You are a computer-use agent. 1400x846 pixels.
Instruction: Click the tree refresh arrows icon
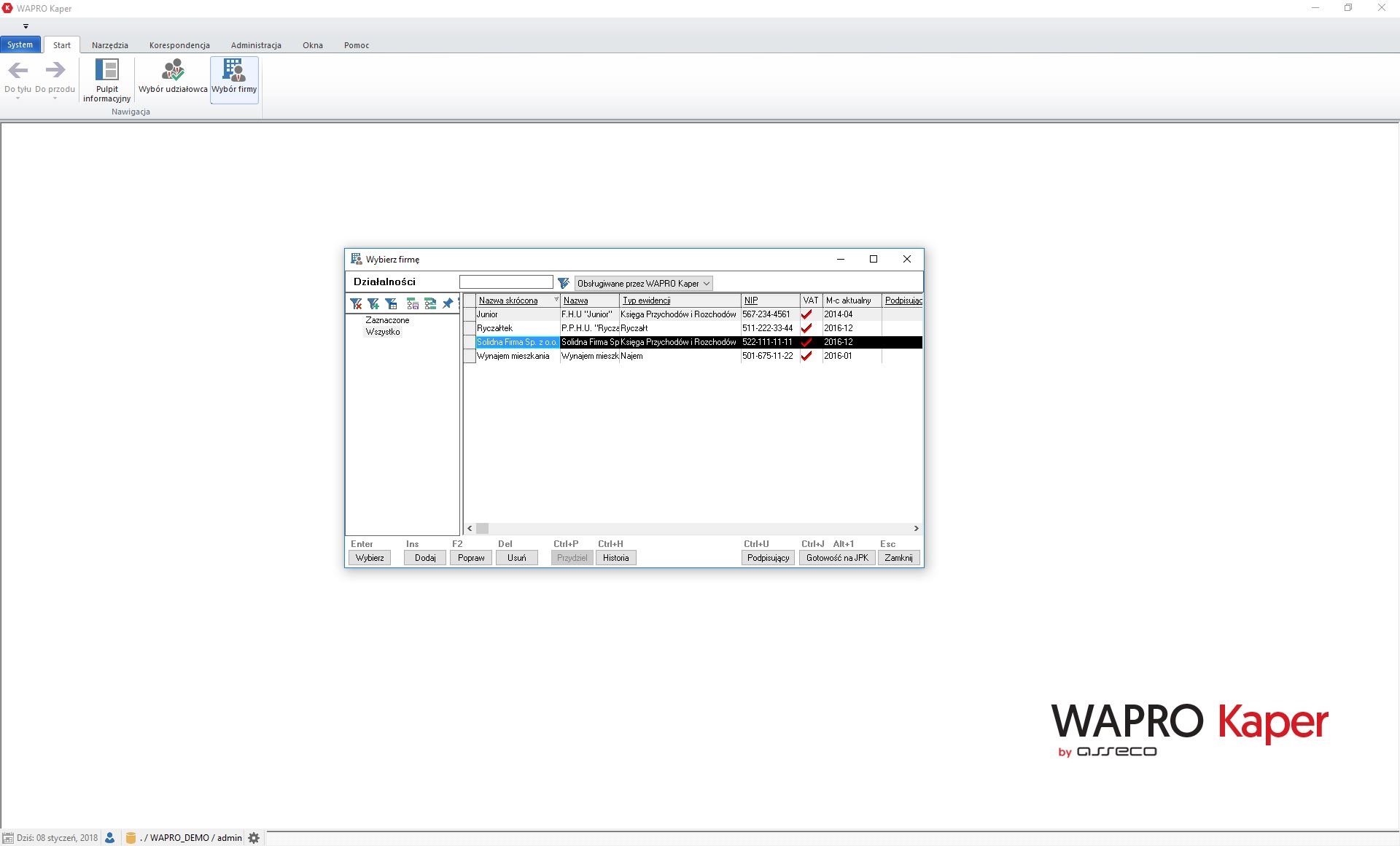point(430,303)
